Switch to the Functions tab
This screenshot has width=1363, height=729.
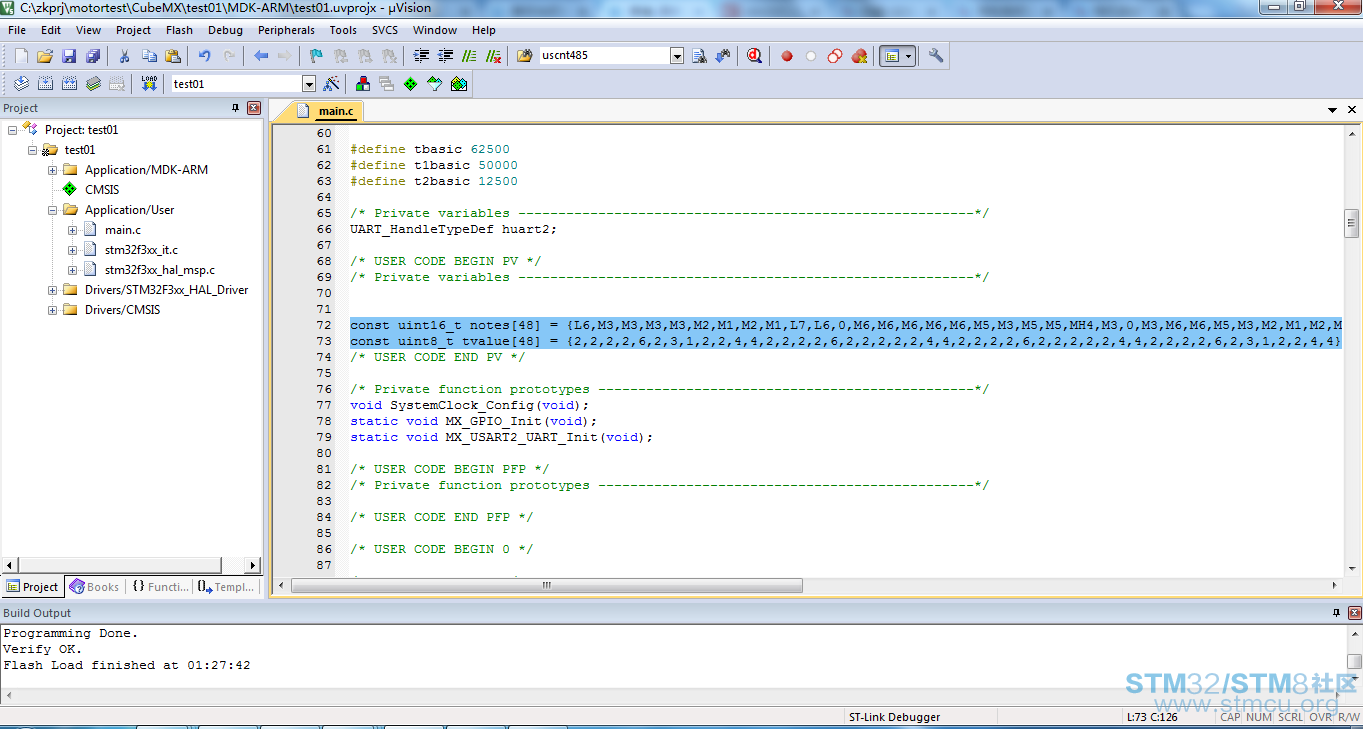(160, 587)
